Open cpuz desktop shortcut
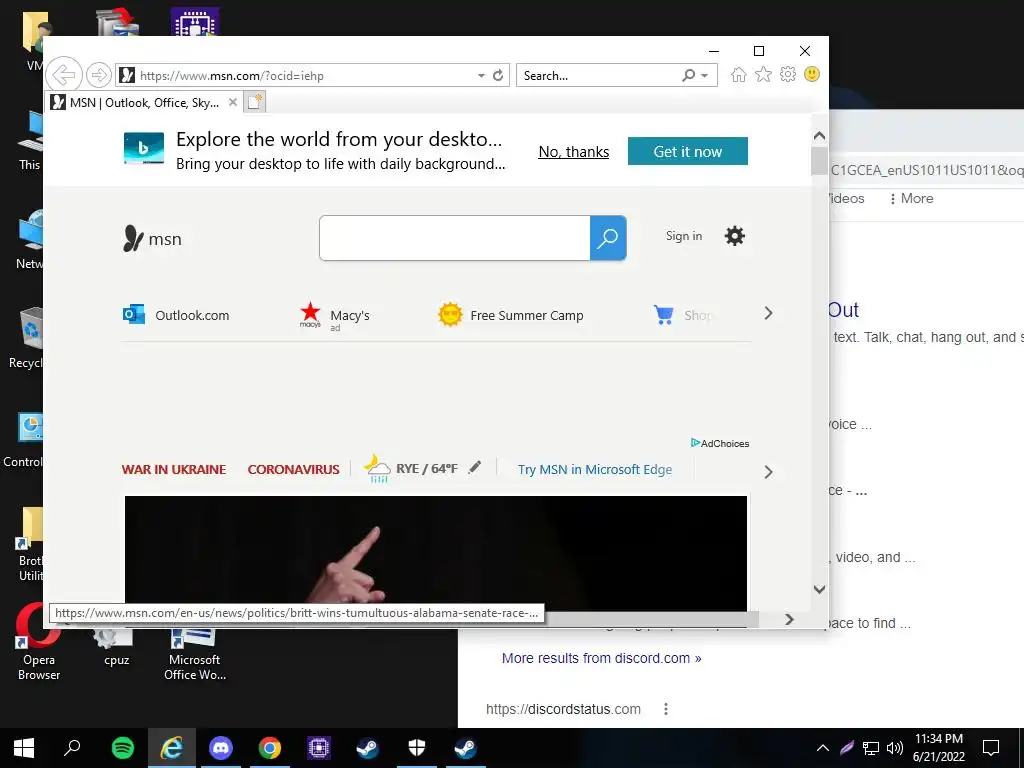This screenshot has width=1024, height=768. [x=116, y=647]
